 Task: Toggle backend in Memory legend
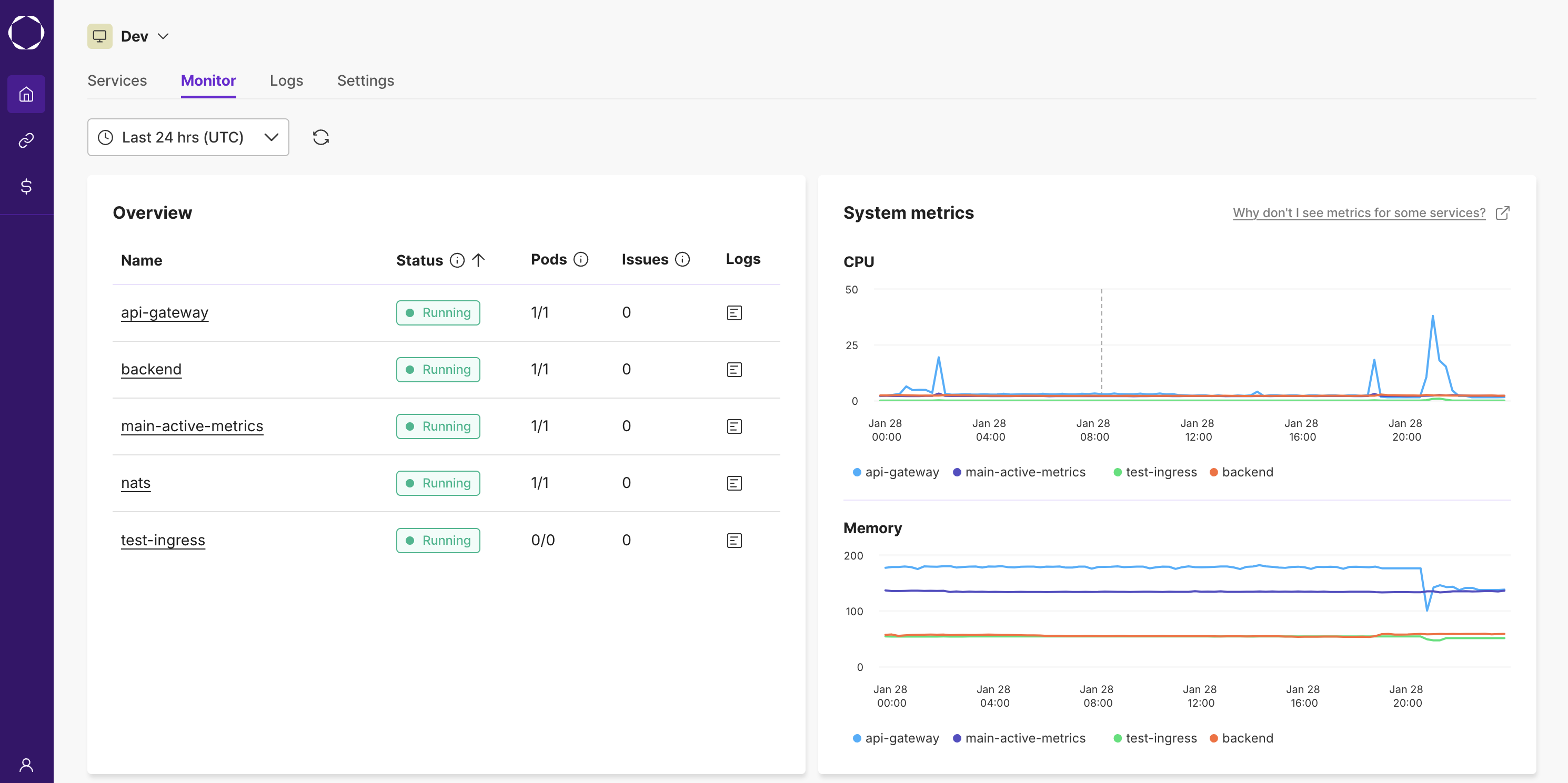1241,738
